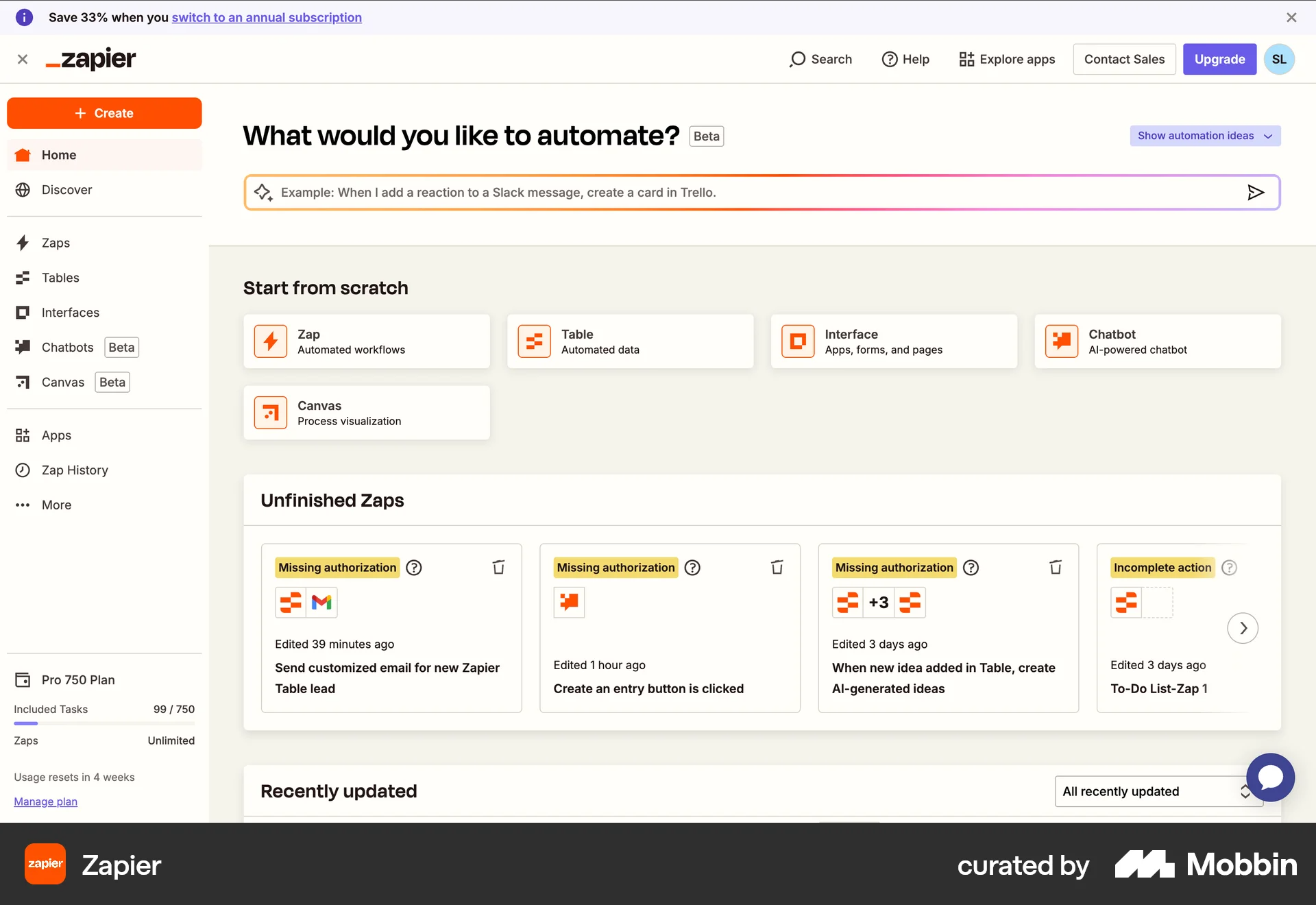Click the Included Tasks progress bar
Viewport: 1316px width, 905px height.
coord(104,723)
